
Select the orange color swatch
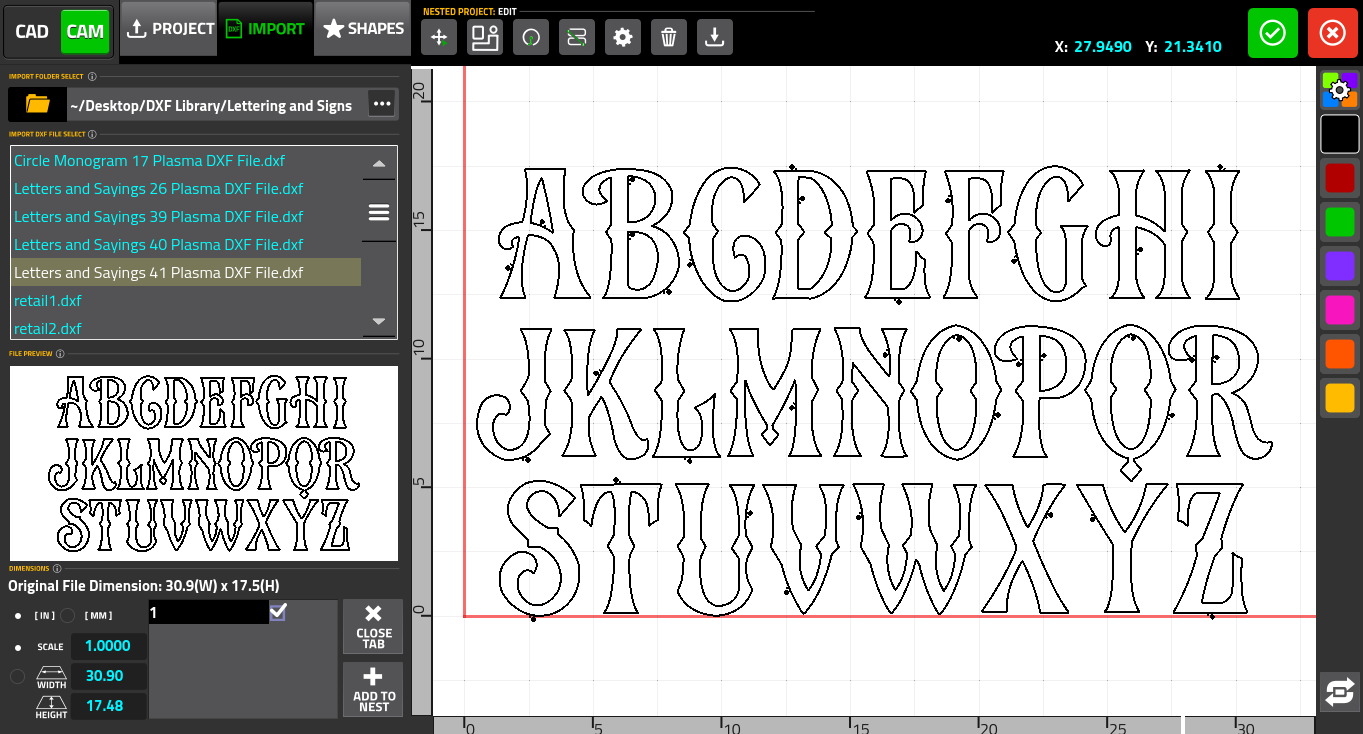coord(1340,354)
